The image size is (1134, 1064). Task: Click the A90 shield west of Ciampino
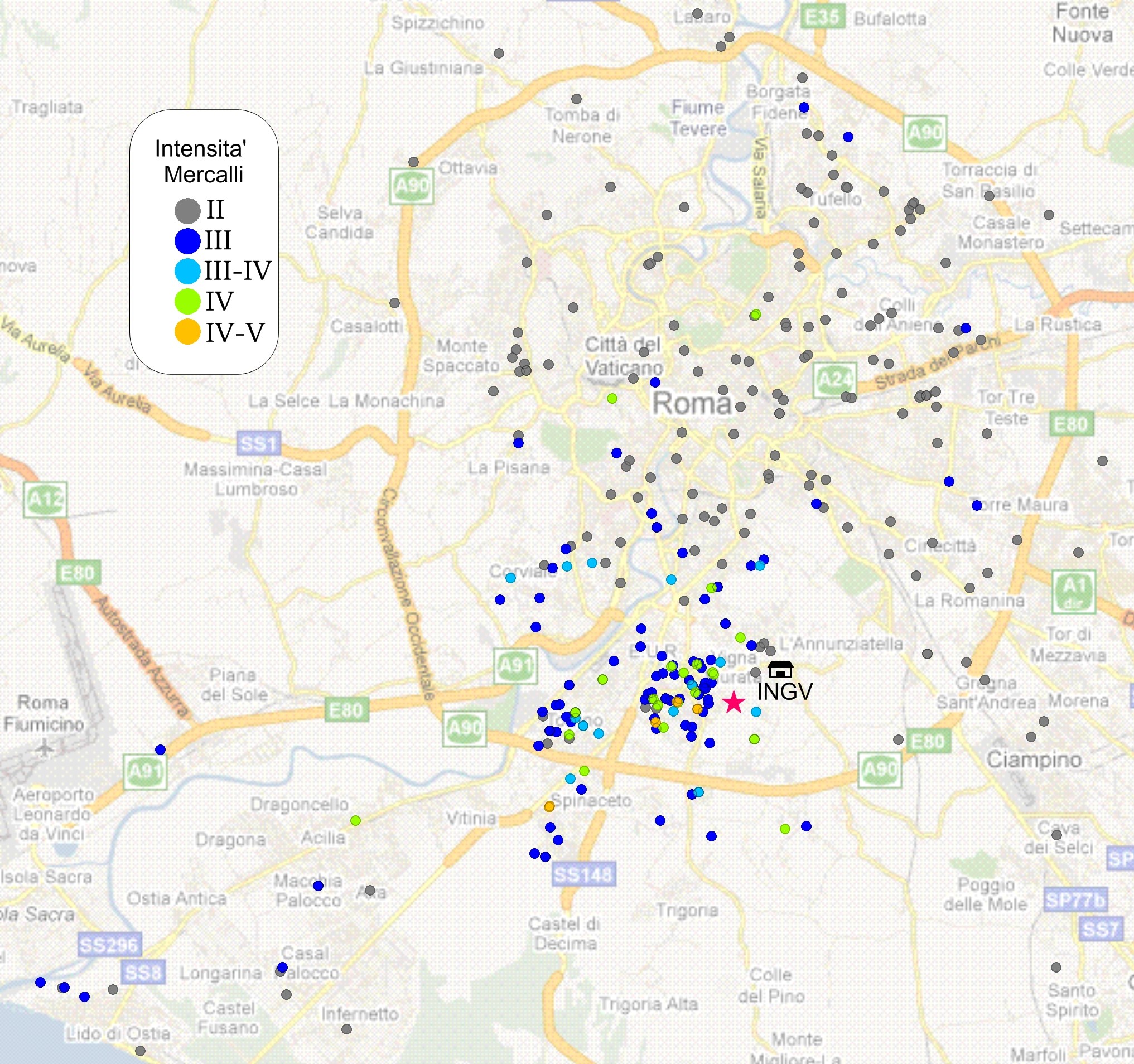[880, 770]
